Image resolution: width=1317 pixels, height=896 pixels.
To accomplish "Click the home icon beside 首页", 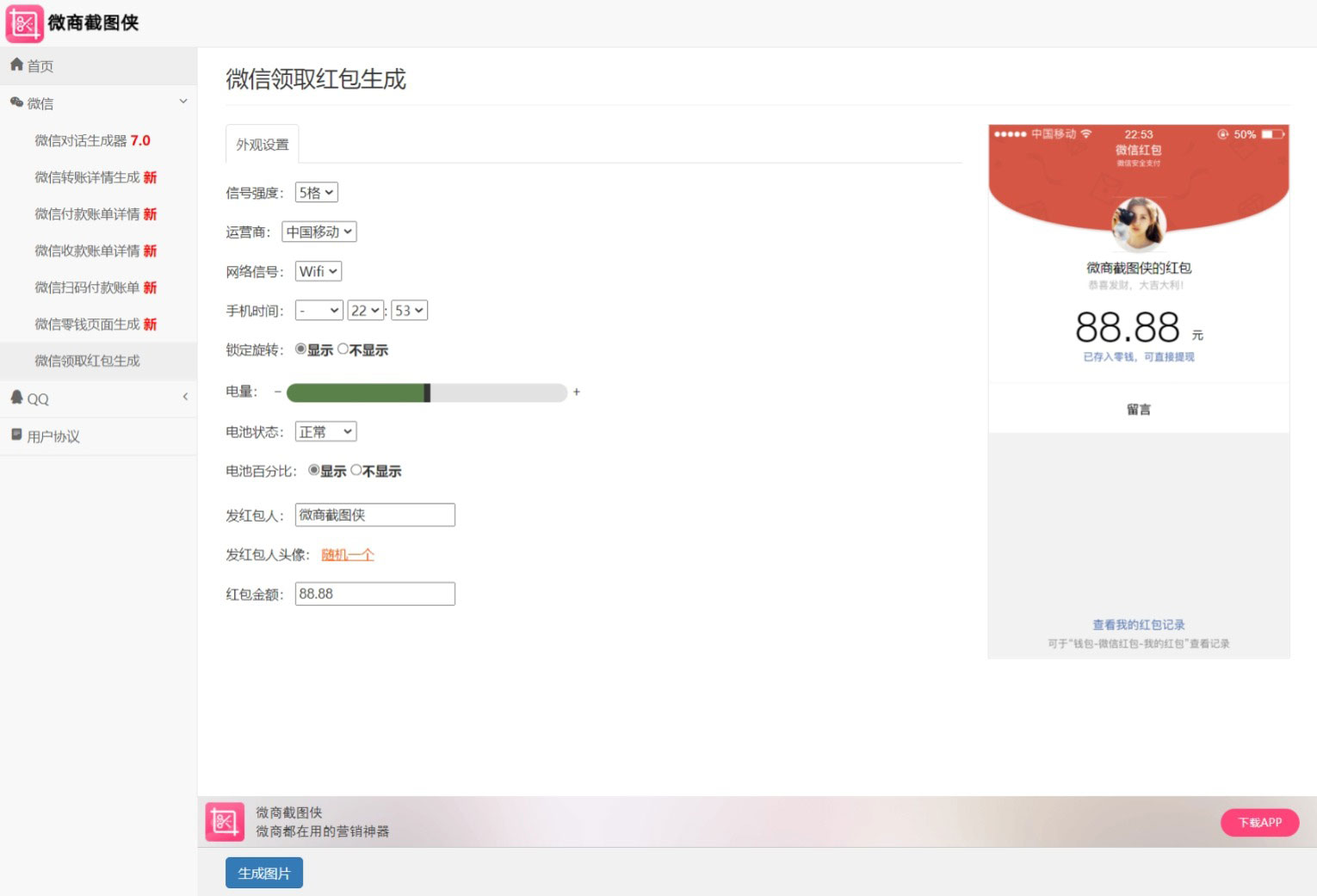I will [x=16, y=65].
